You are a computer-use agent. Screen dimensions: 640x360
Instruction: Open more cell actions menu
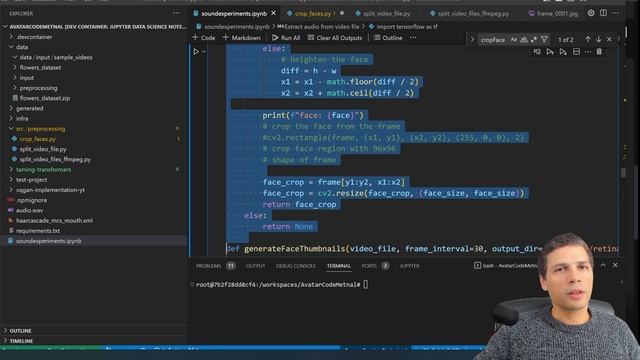point(588,52)
